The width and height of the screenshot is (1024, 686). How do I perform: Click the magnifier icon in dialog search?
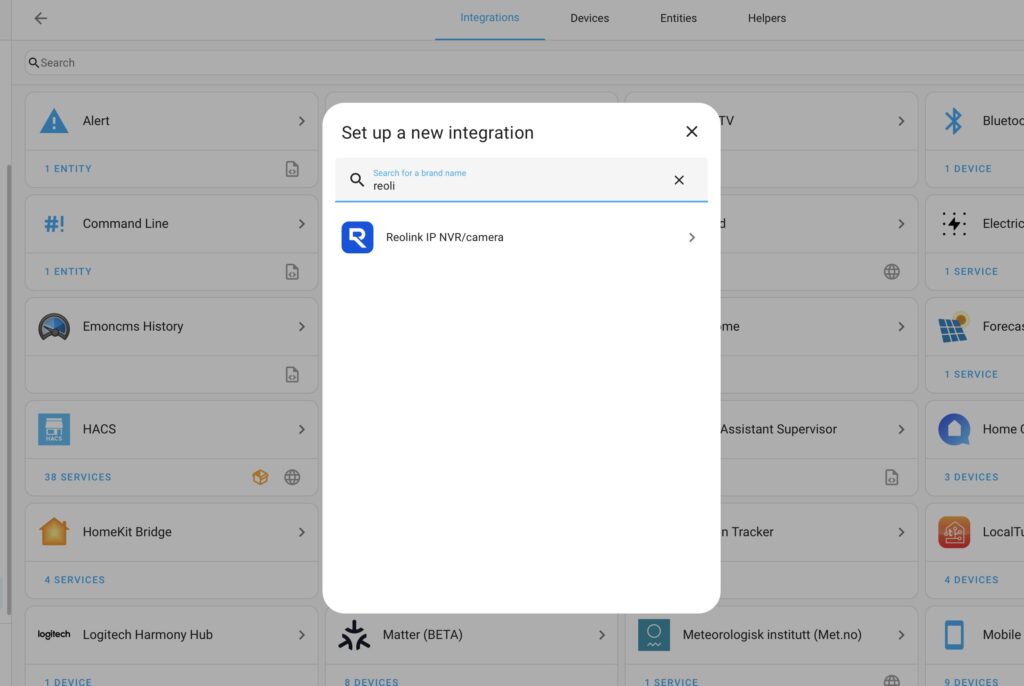(x=357, y=180)
